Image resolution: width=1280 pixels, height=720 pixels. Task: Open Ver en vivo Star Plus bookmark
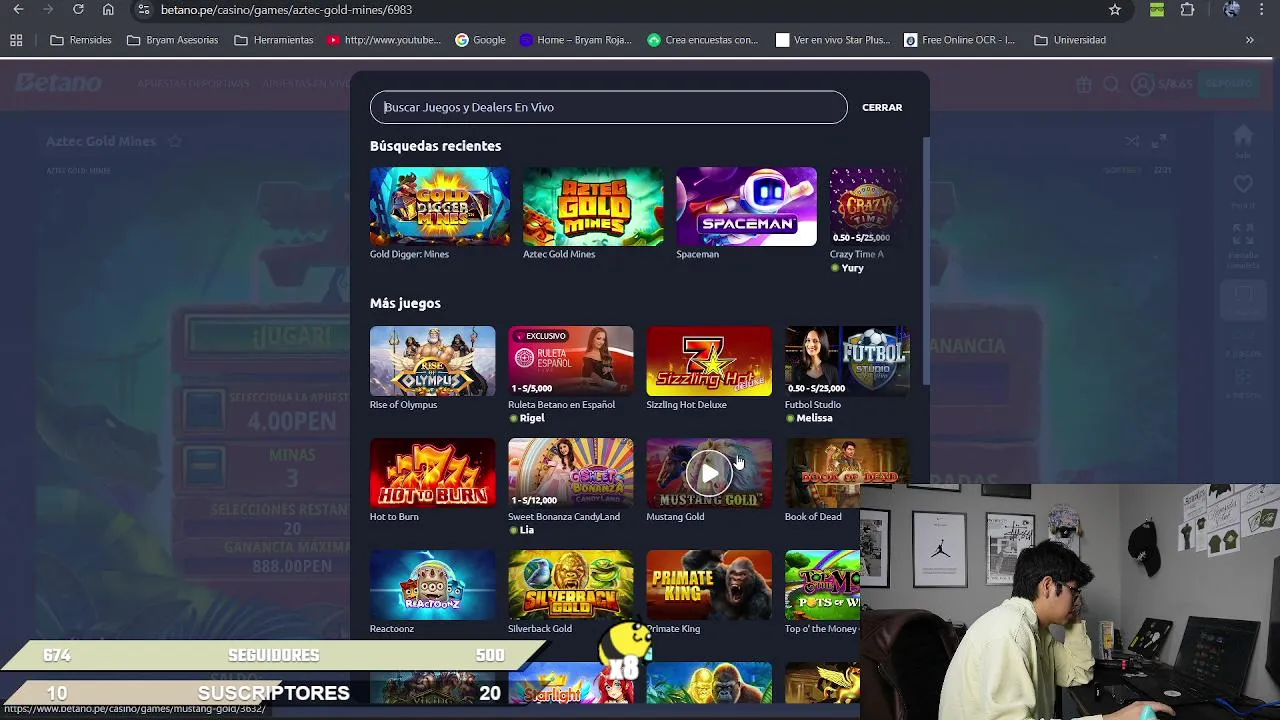[833, 40]
